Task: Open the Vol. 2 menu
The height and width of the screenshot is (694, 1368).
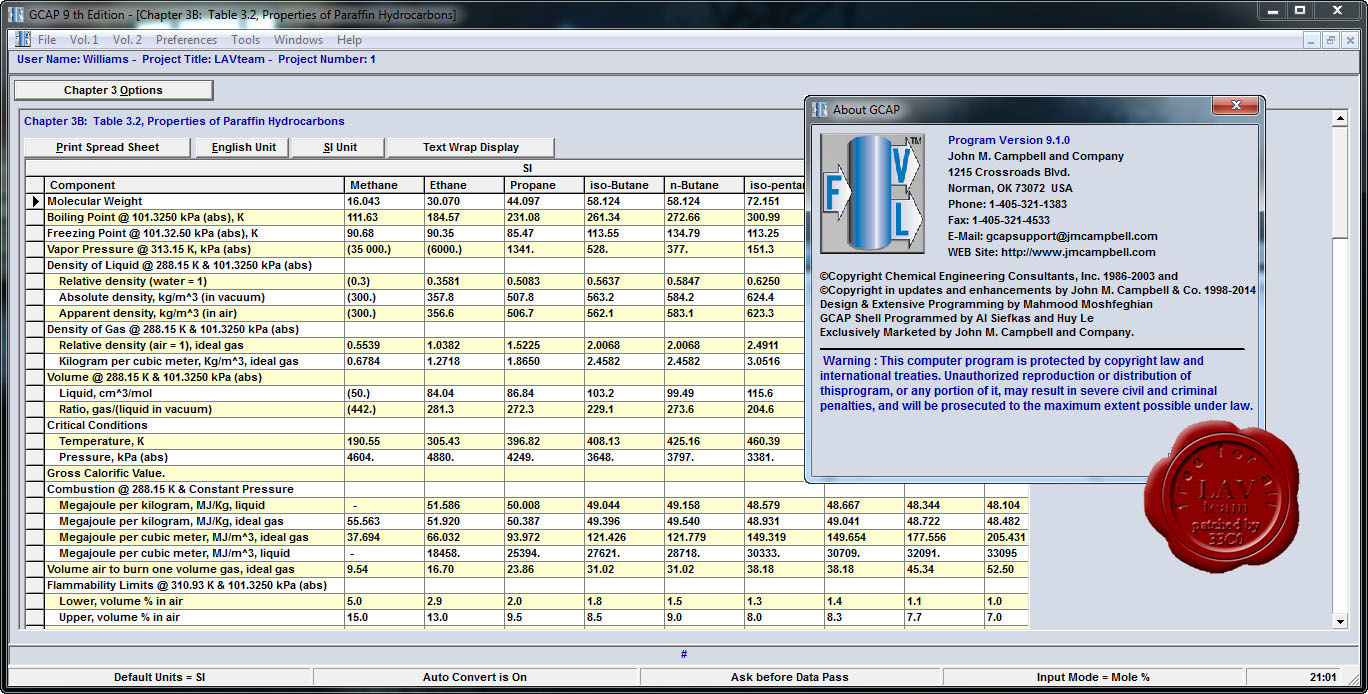Action: [x=127, y=40]
